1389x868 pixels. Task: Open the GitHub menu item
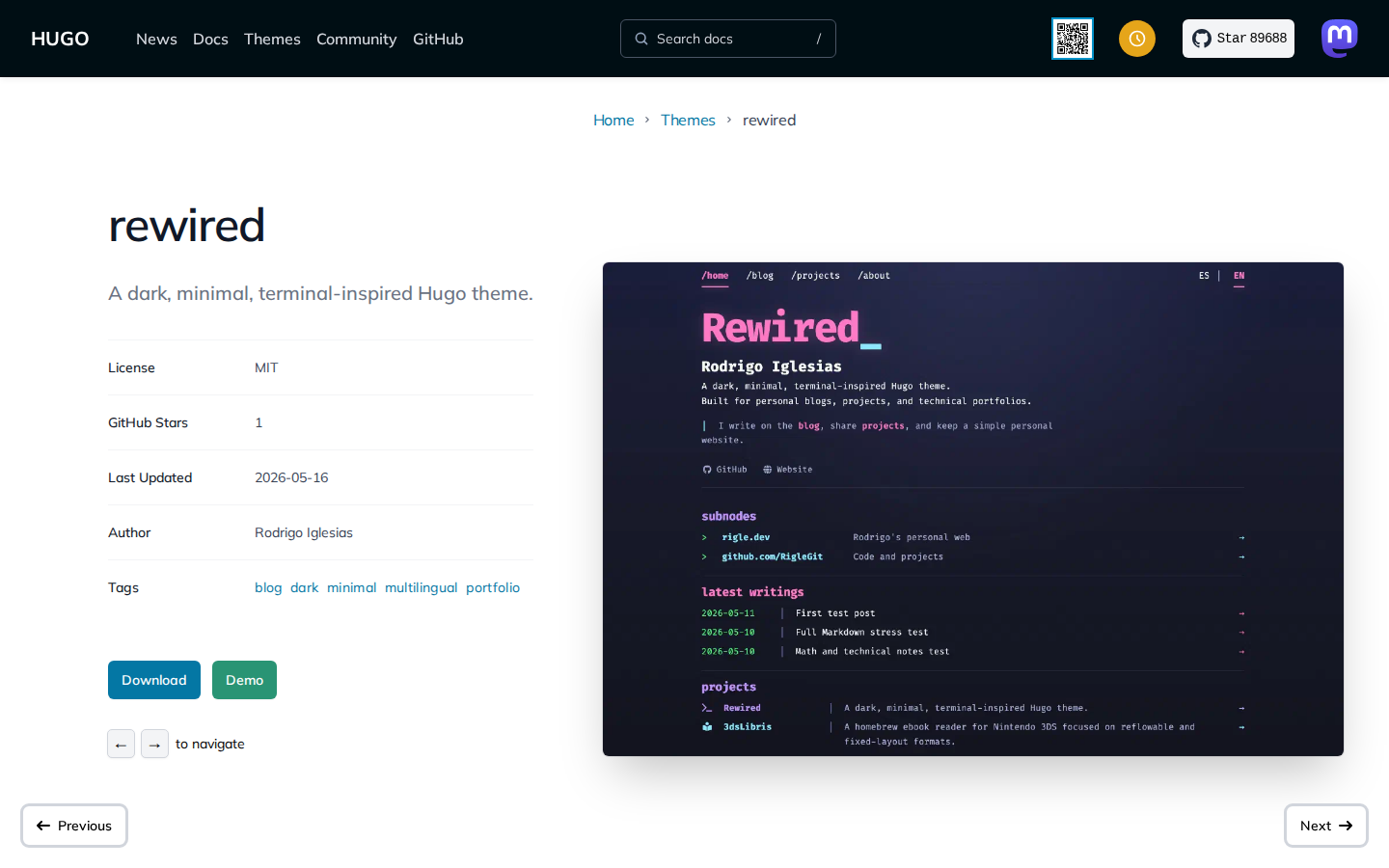tap(438, 39)
